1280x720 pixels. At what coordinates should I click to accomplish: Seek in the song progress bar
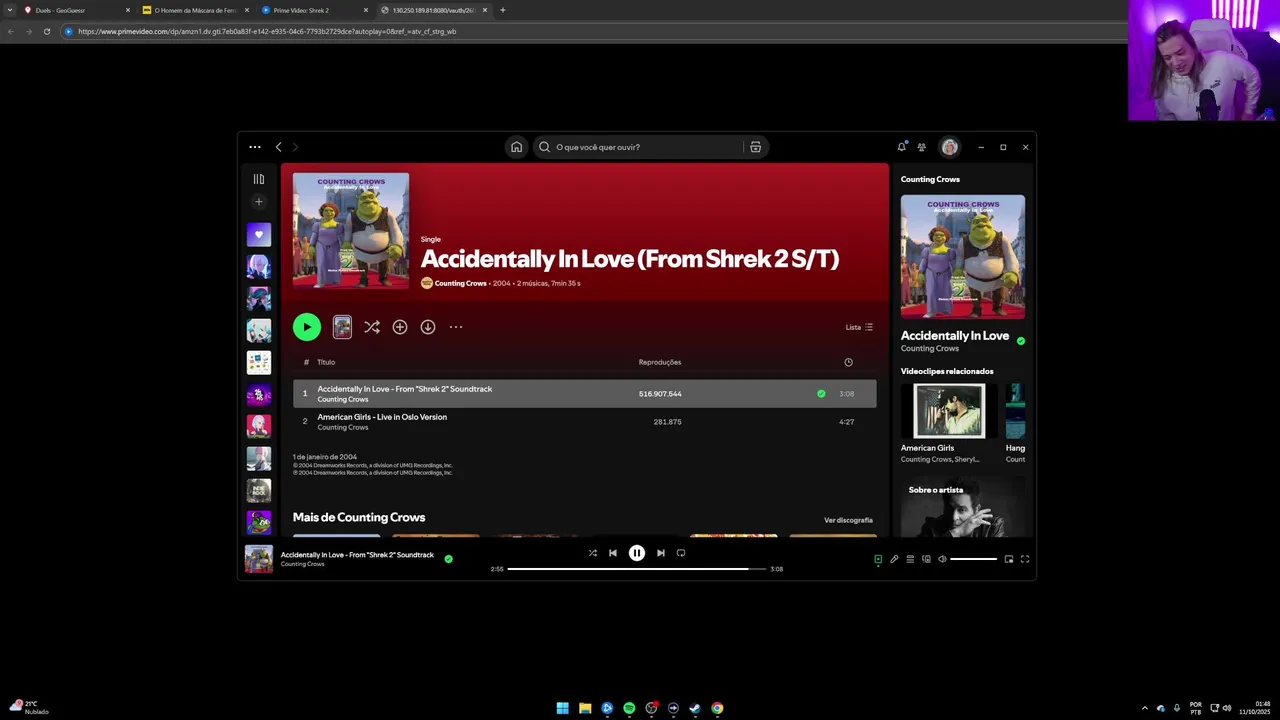pos(637,569)
